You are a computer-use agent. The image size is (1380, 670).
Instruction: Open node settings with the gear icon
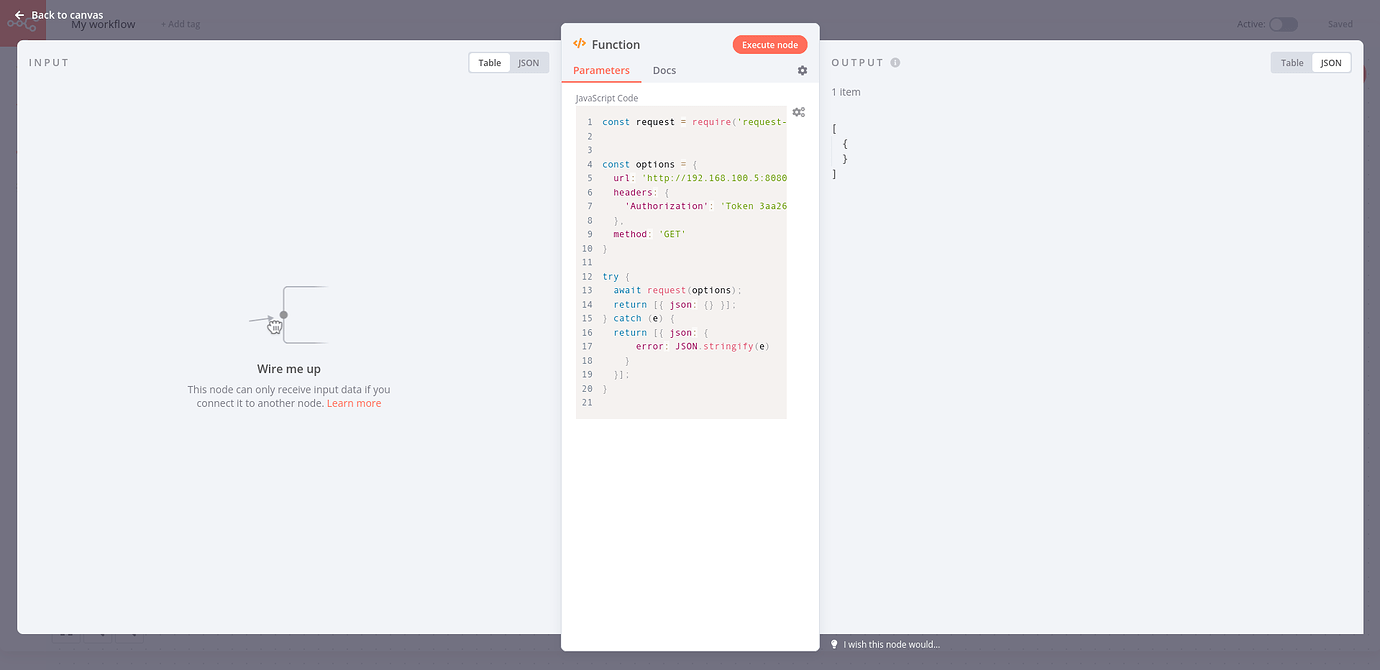click(802, 71)
